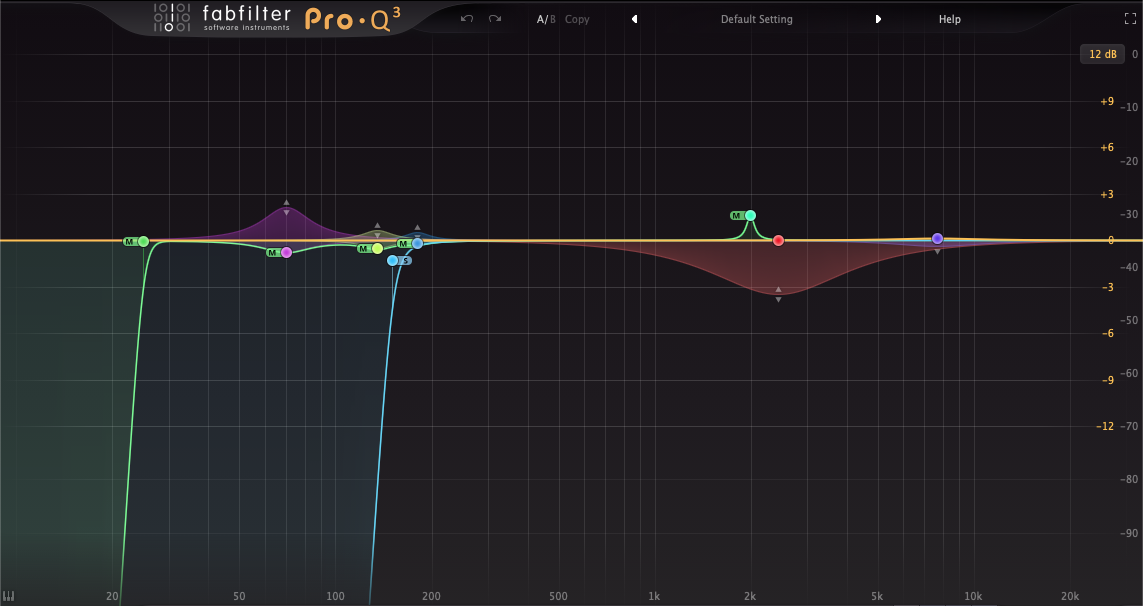Select the teal bell band node near 2 kHz

751,214
